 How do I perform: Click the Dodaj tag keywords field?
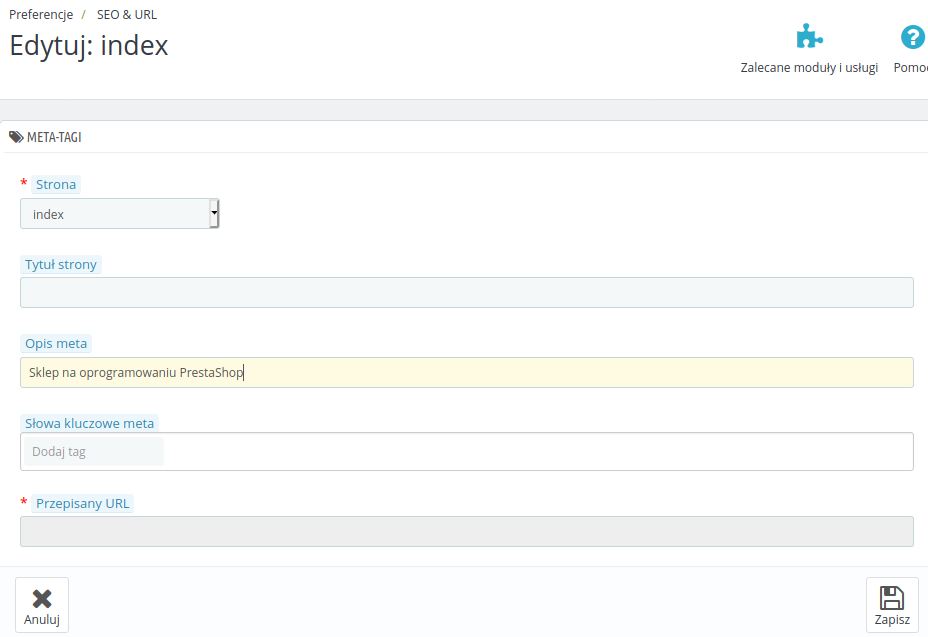[94, 452]
